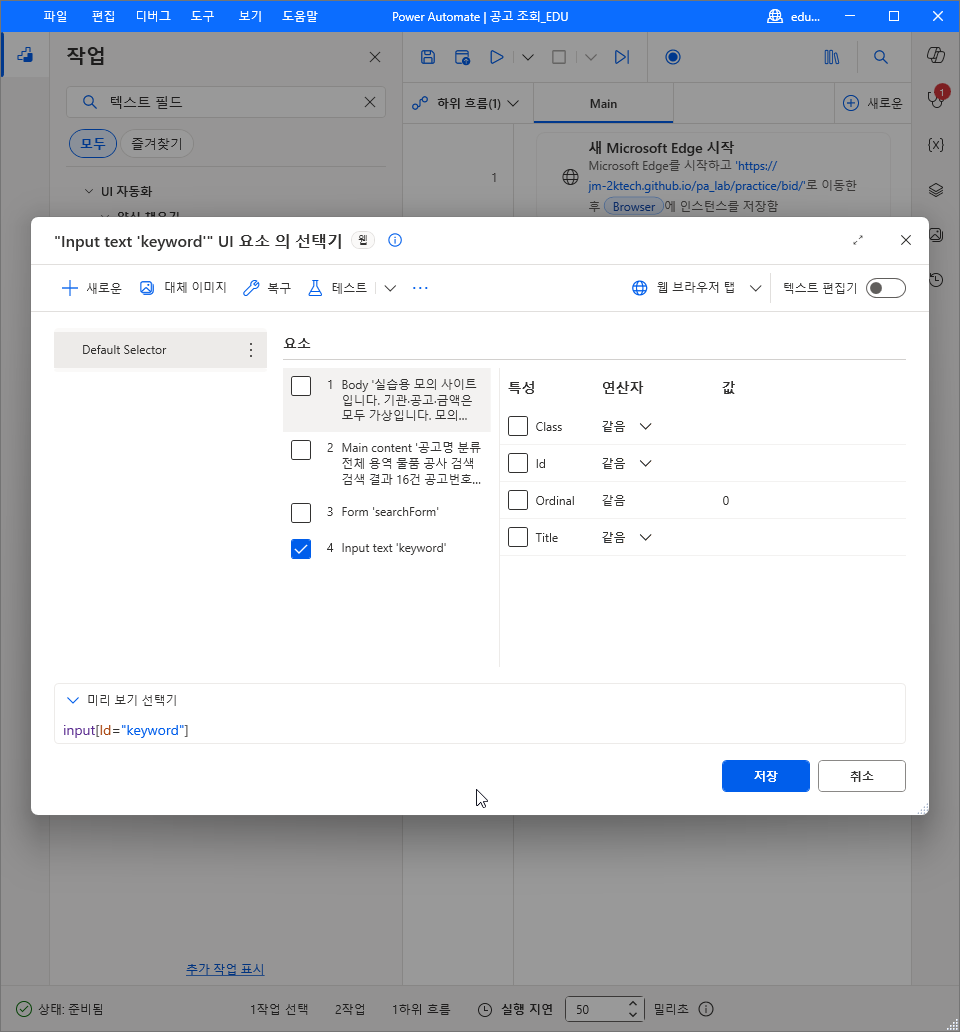Close the UI element selector dialog
The image size is (960, 1032).
[x=905, y=240]
